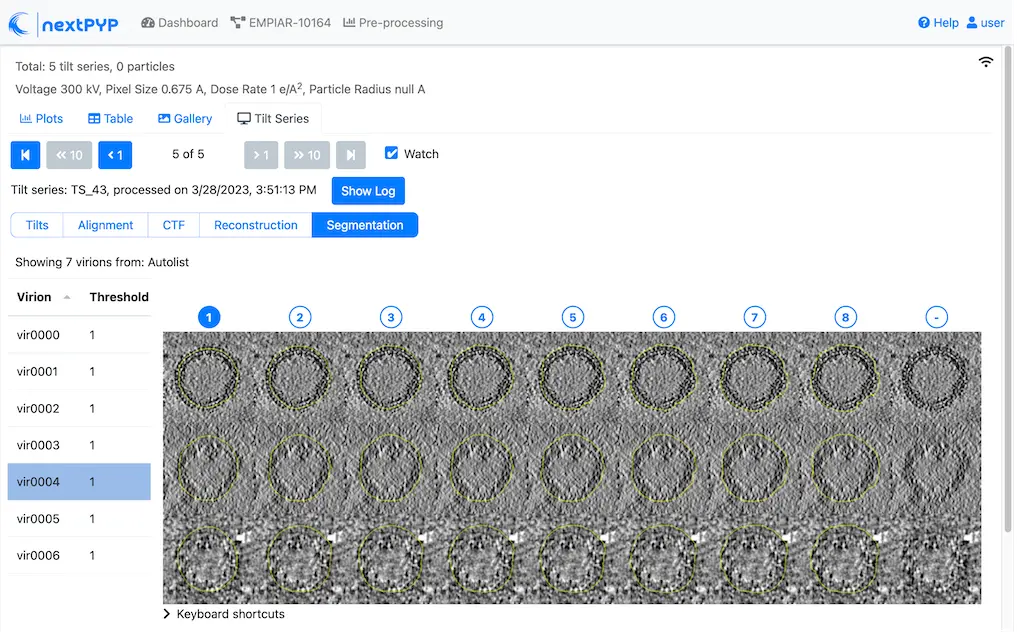Select threshold column number 6
The width and height of the screenshot is (1024, 638).
click(663, 317)
